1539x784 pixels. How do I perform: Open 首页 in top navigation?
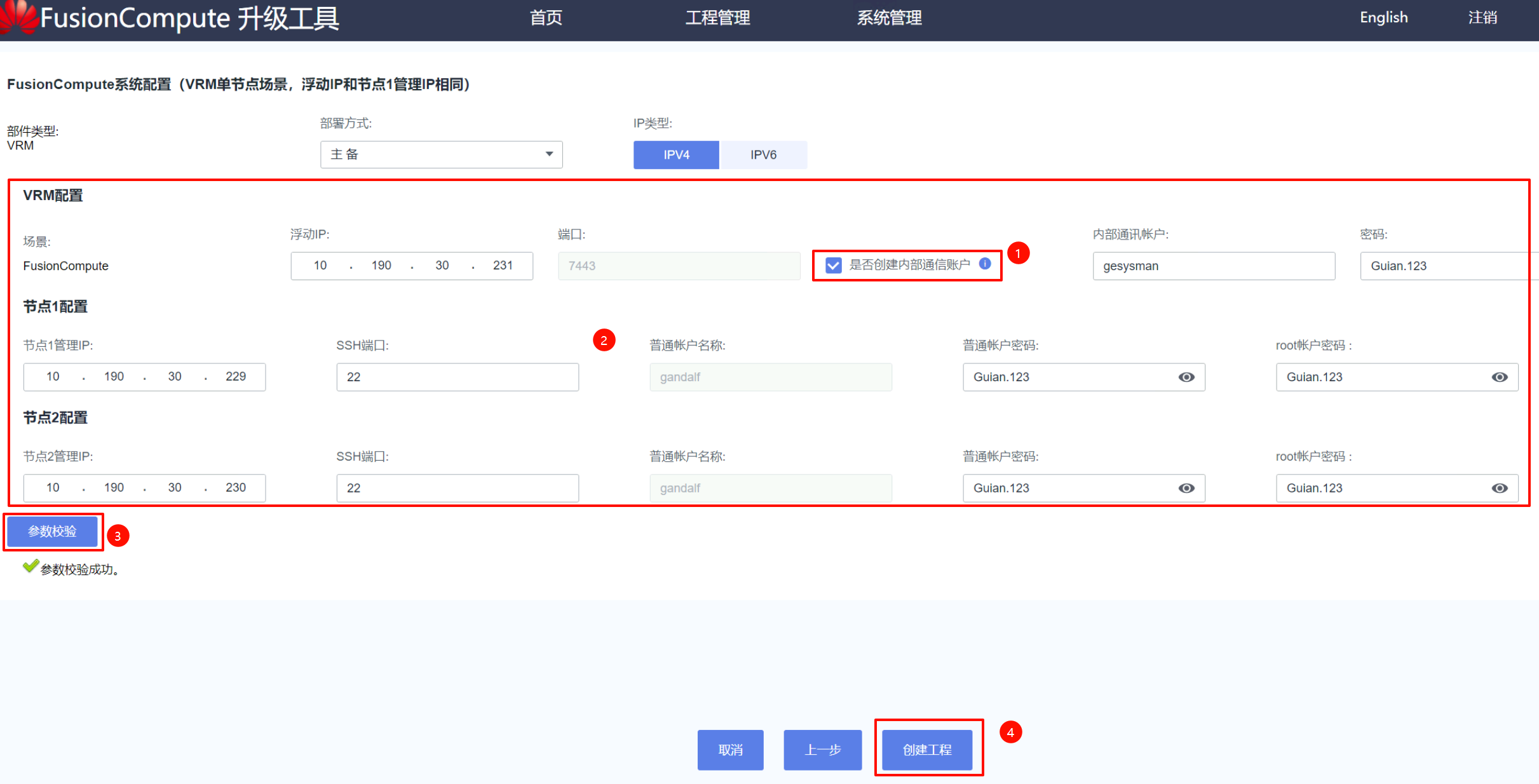546,18
